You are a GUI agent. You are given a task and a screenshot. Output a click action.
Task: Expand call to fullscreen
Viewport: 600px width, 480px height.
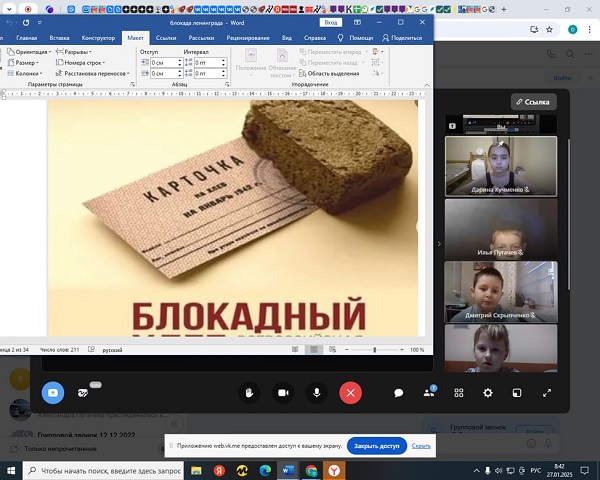[x=547, y=393]
